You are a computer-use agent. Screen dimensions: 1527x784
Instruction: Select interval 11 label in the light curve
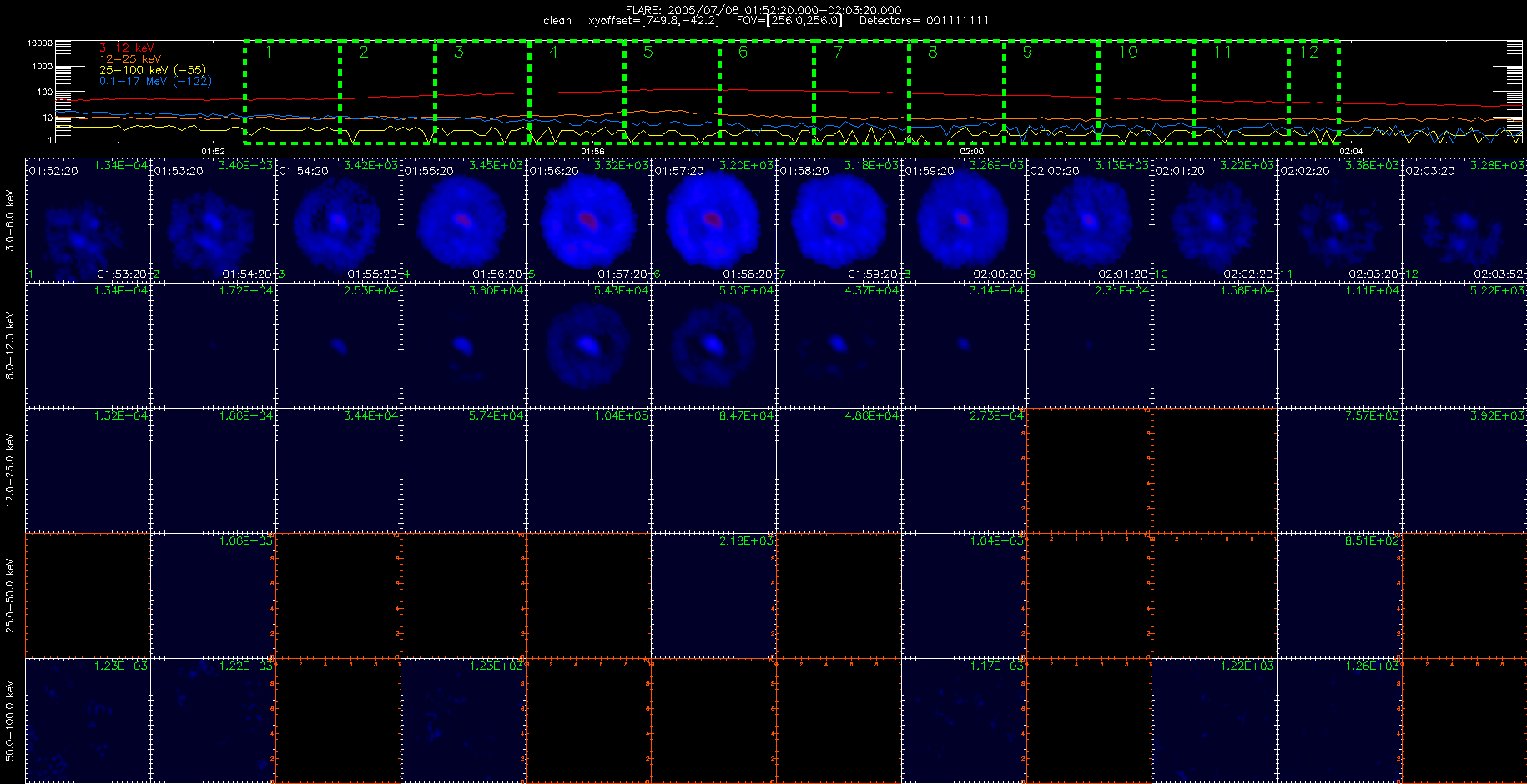coord(1222,52)
